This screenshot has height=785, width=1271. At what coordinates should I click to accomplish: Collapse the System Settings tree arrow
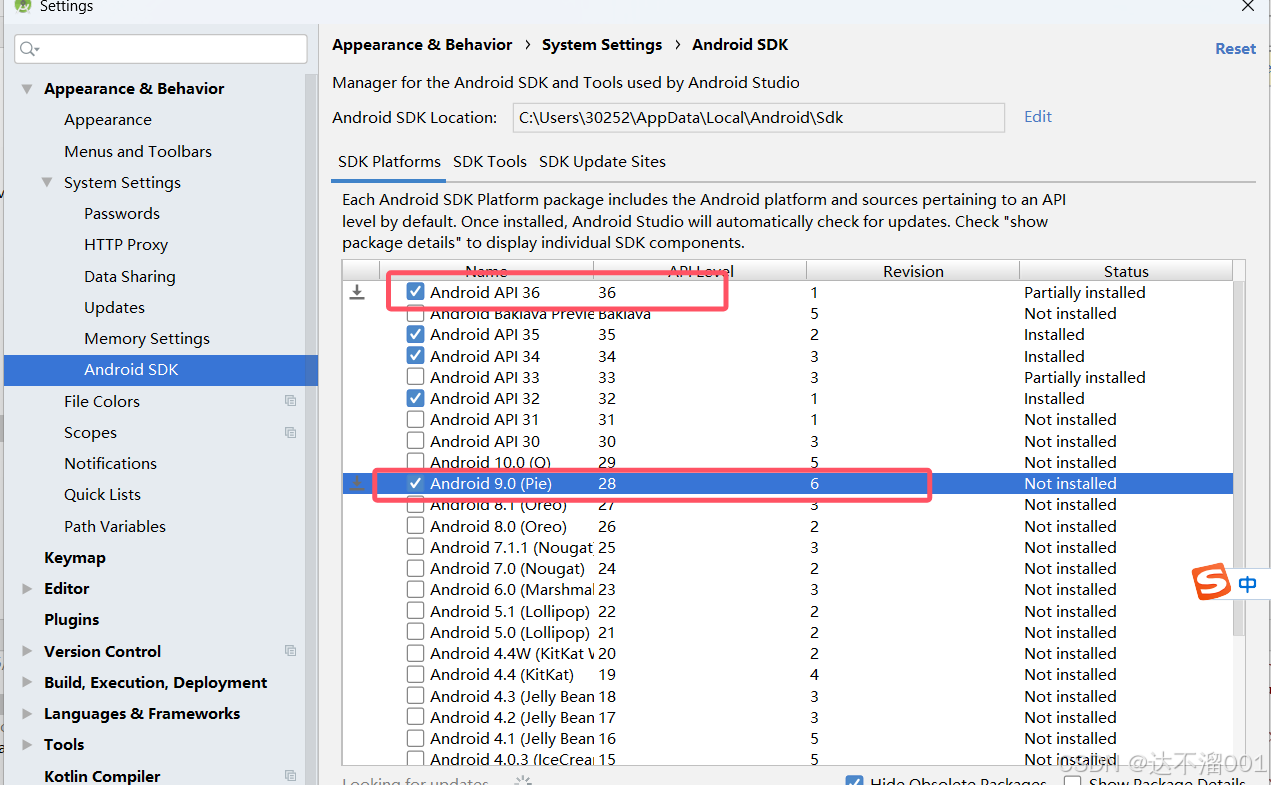coord(47,182)
